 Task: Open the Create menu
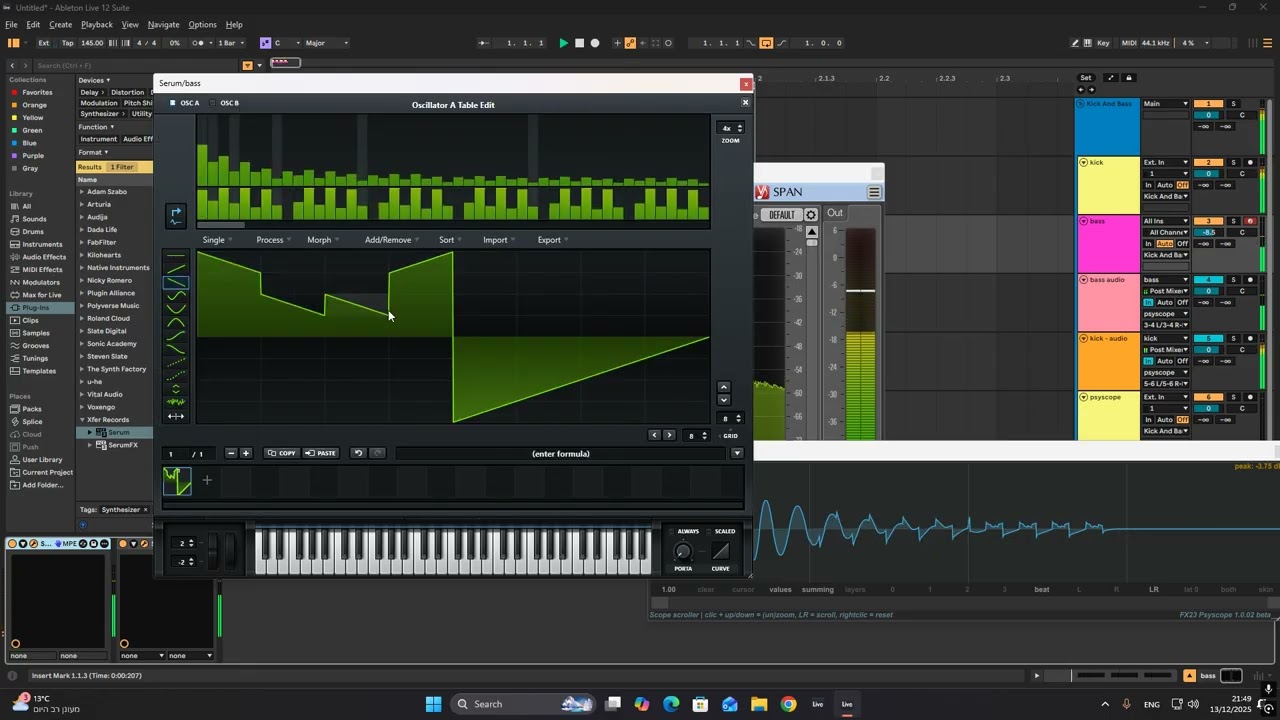pos(60,24)
